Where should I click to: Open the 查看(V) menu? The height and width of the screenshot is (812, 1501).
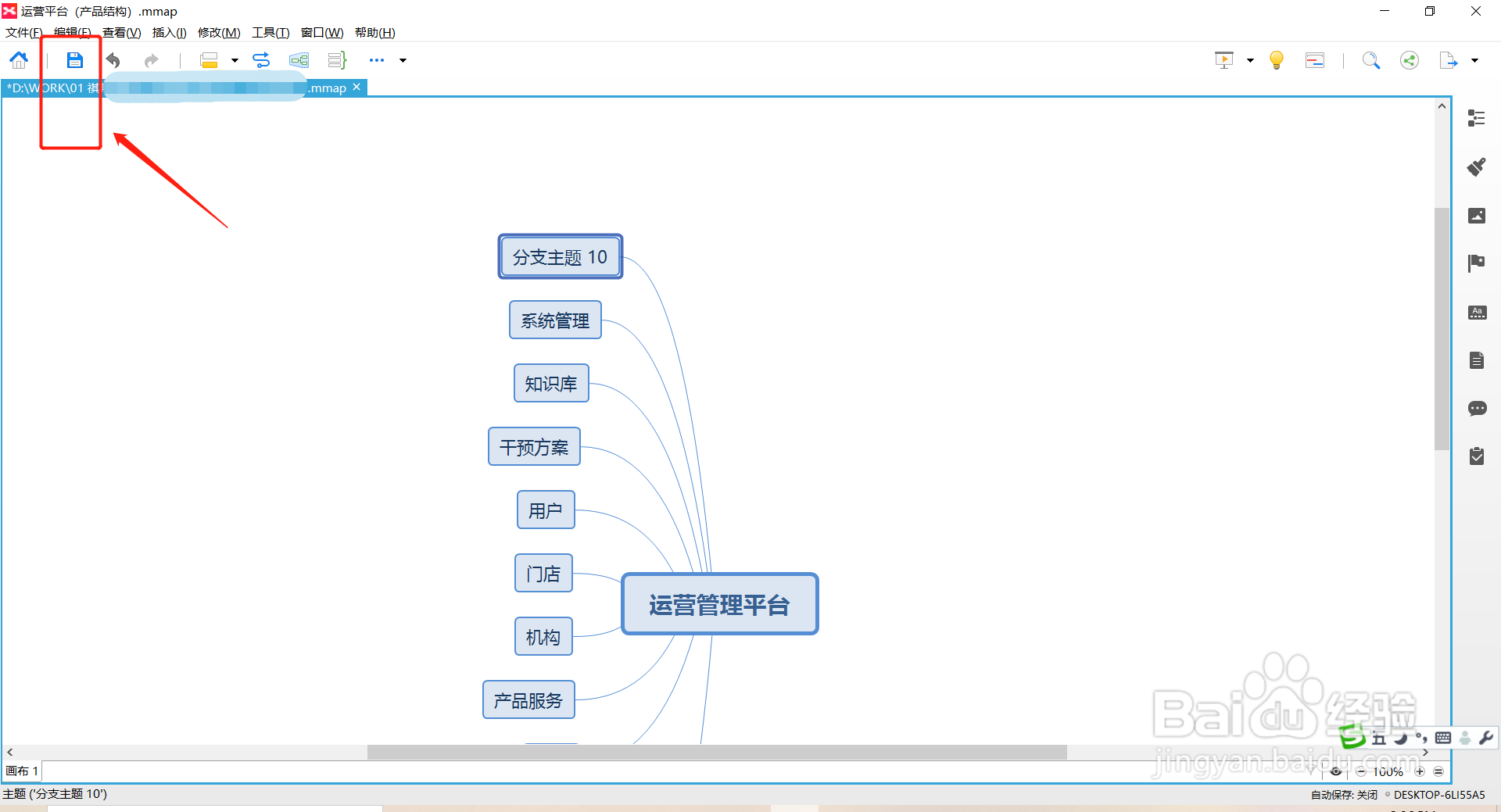(121, 32)
